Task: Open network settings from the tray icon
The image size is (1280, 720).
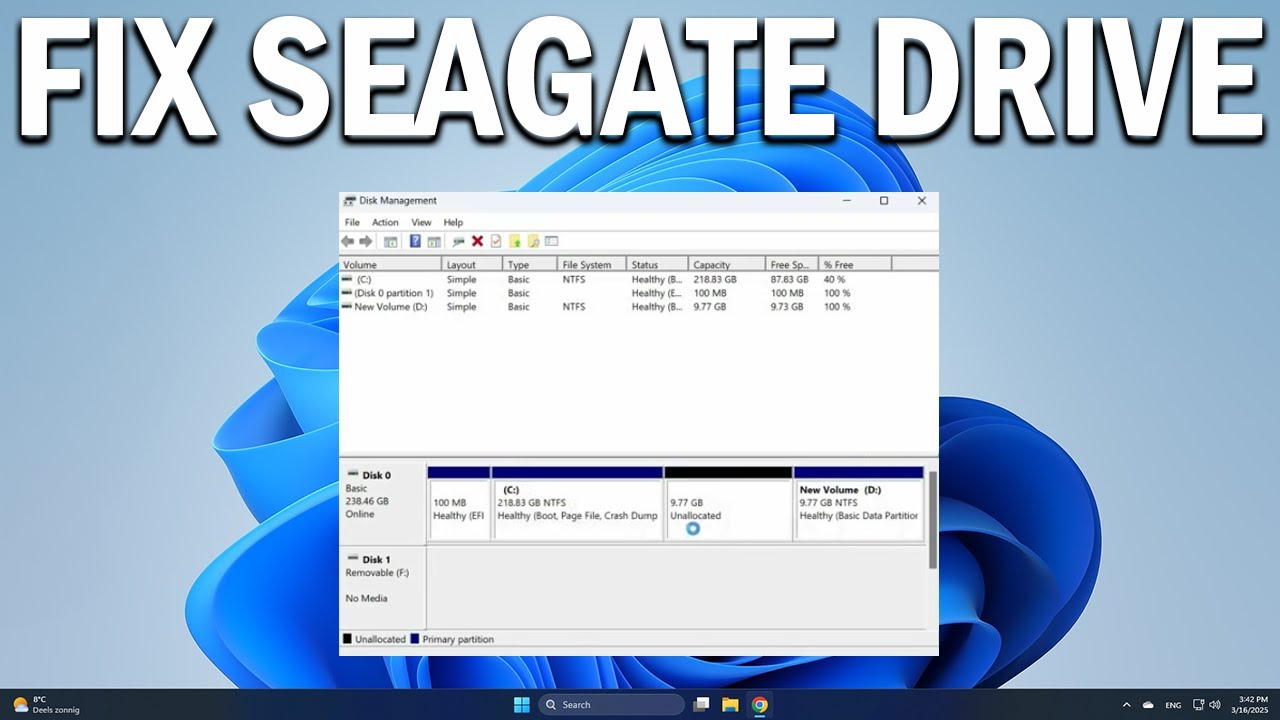Action: (1199, 705)
